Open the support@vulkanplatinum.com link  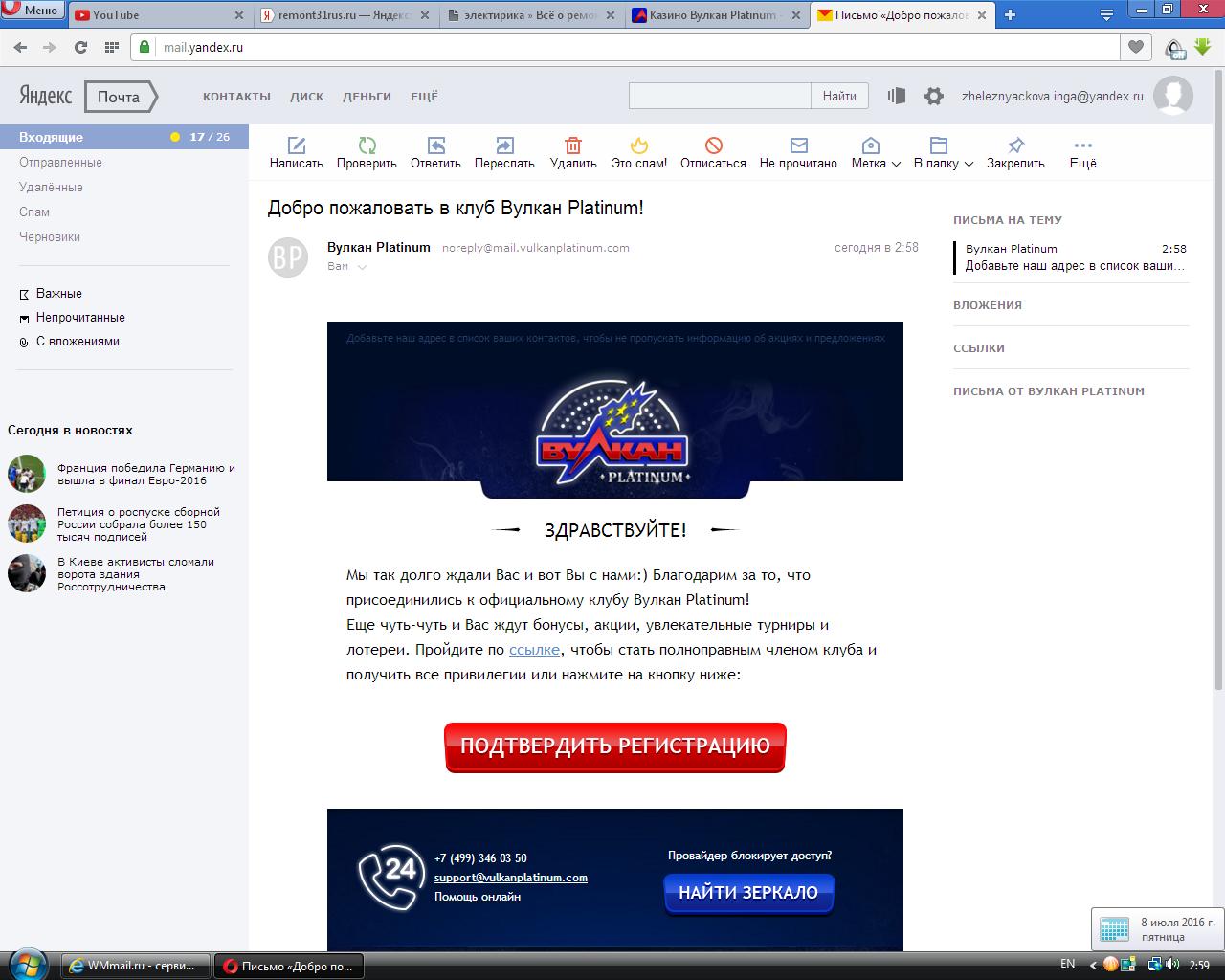pos(511,878)
